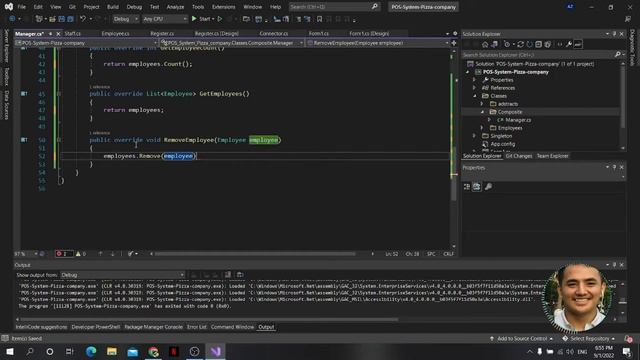Open the Developer PowerShell tab

(x=96, y=327)
